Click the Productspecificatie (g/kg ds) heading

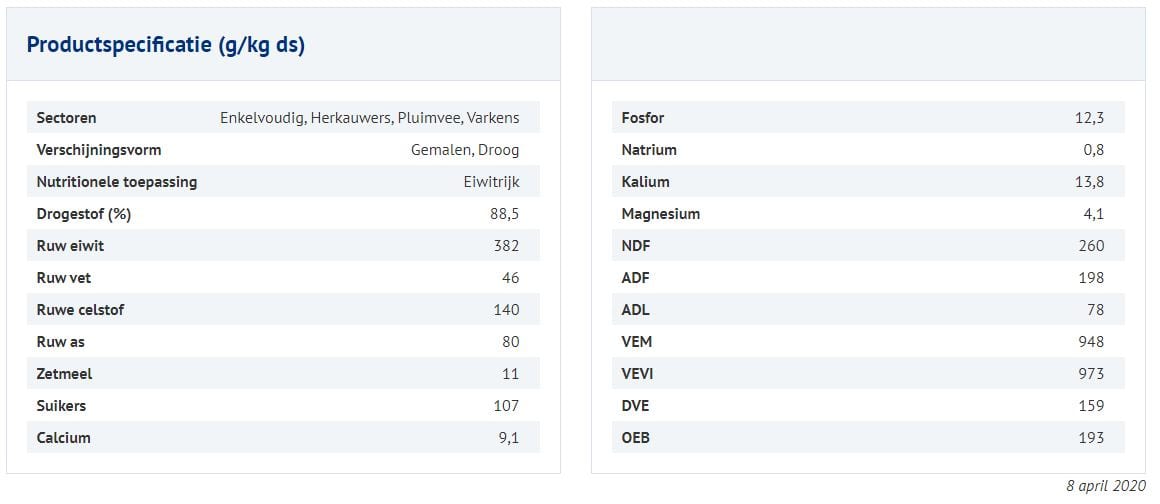coord(166,45)
